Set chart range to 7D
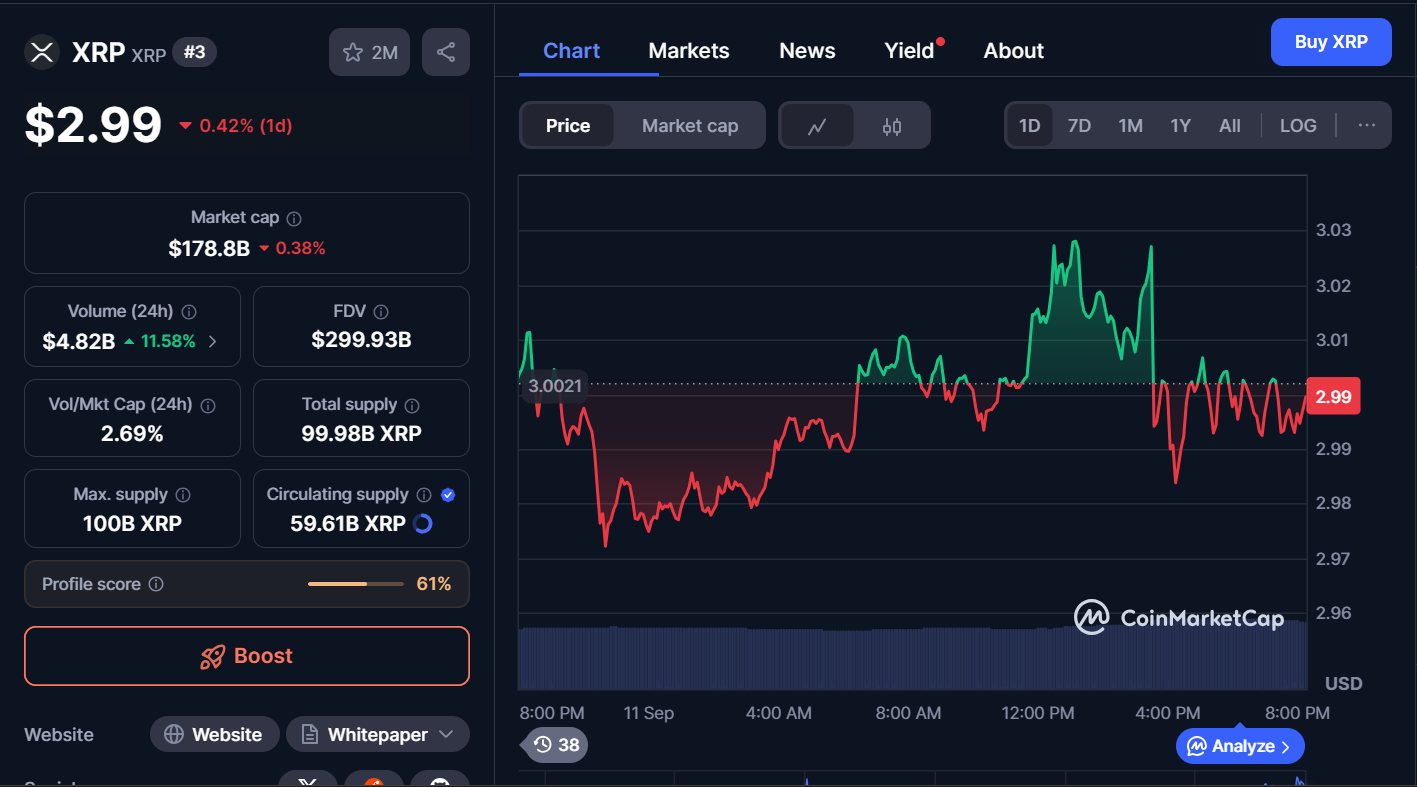1417x787 pixels. 1080,126
